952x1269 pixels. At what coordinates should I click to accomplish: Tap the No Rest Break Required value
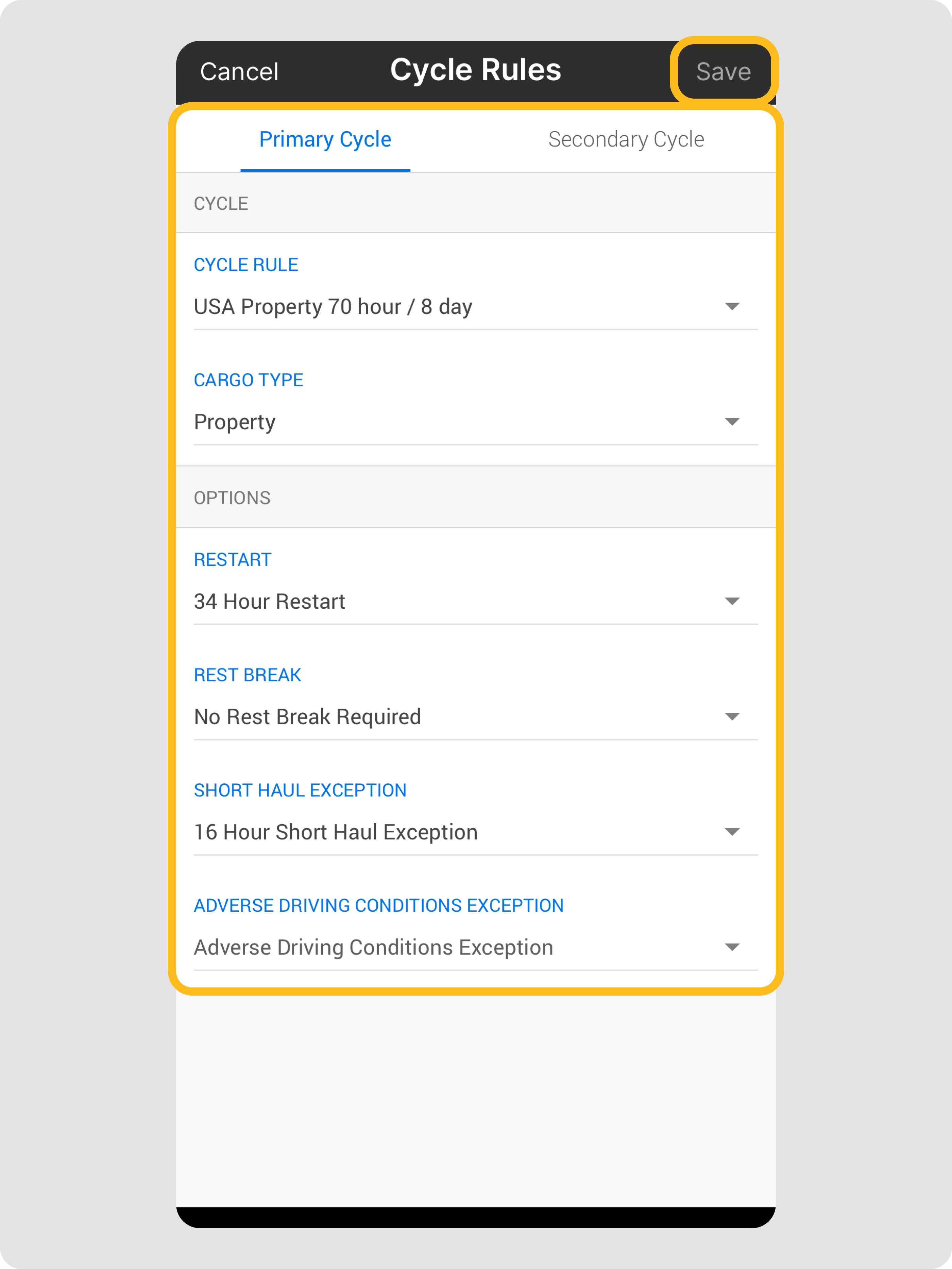307,717
